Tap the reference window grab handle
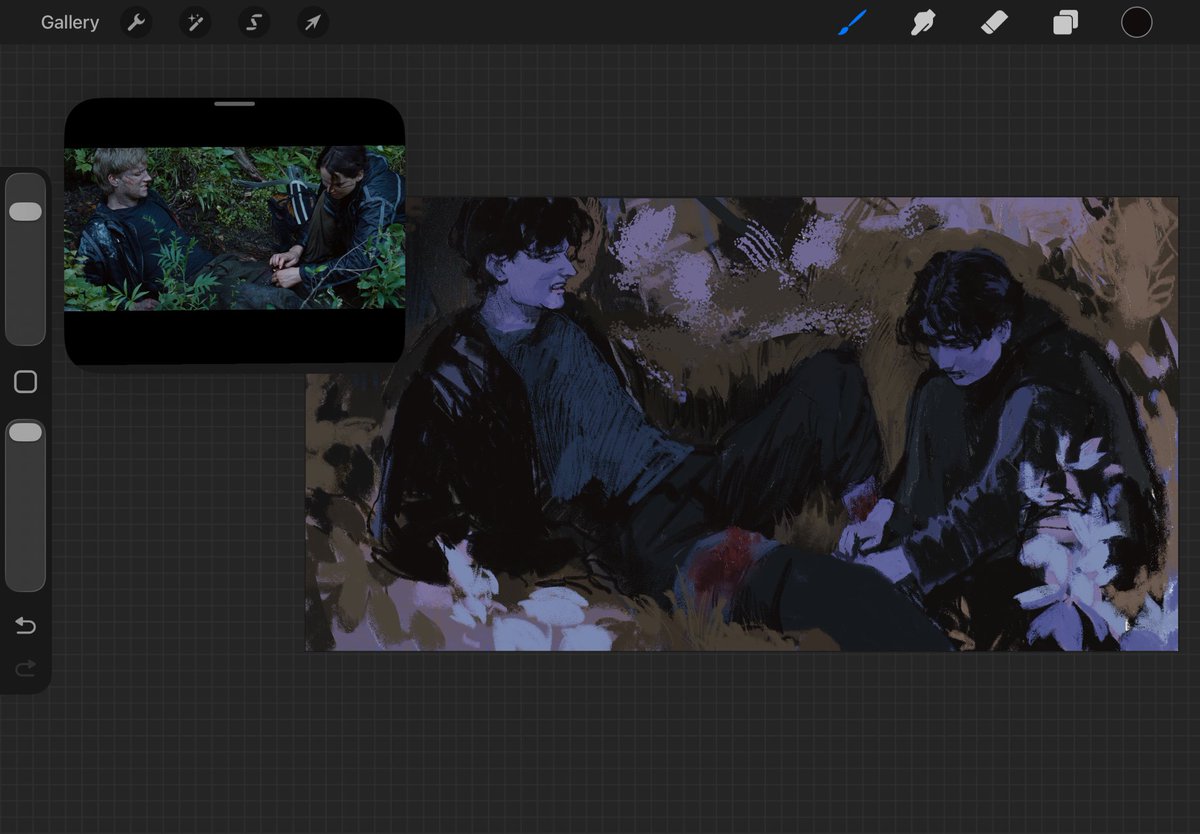Screen dimensions: 1200x834 [x=234, y=103]
